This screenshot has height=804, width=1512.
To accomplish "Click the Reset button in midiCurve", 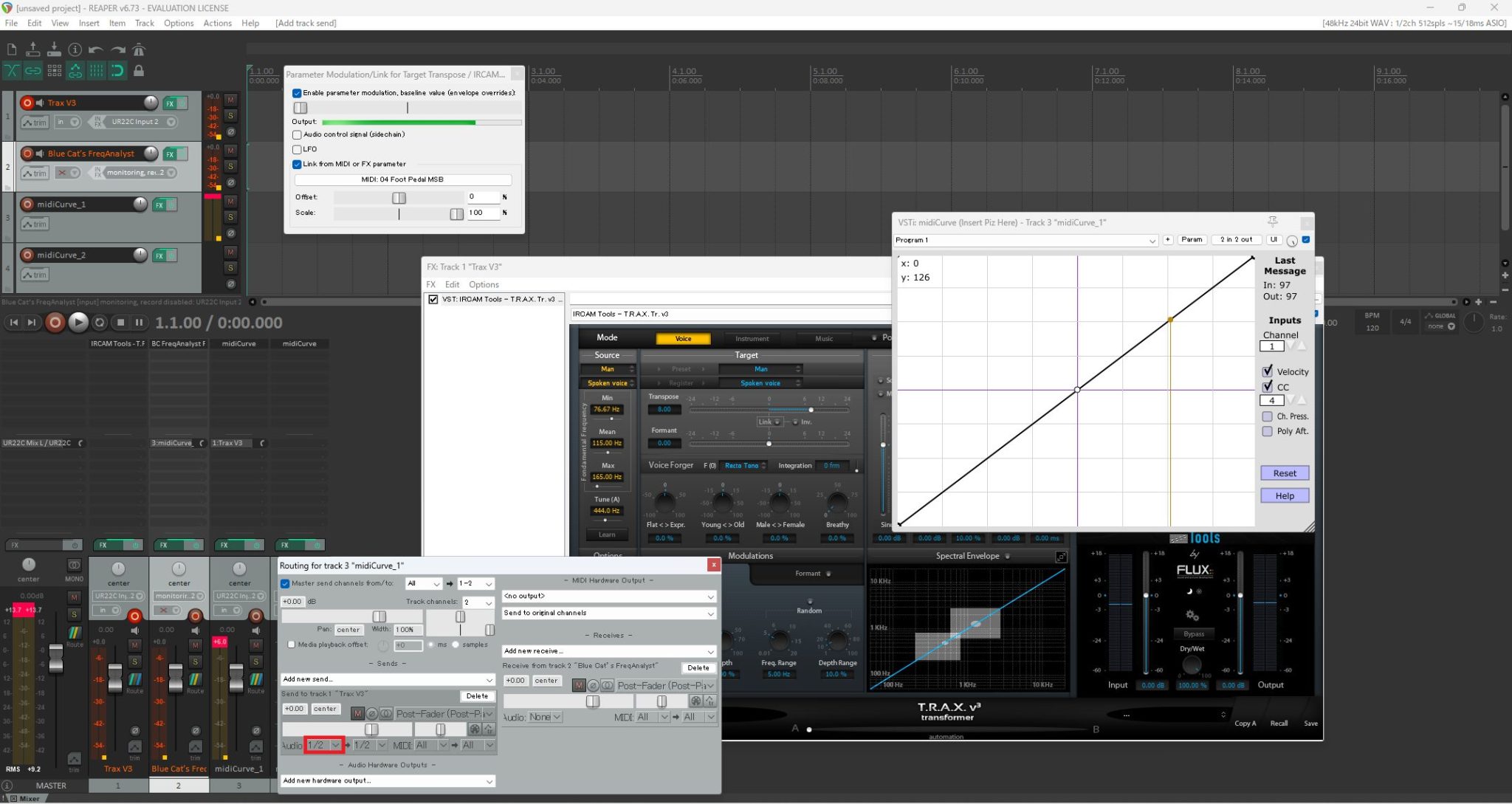I will (1284, 473).
